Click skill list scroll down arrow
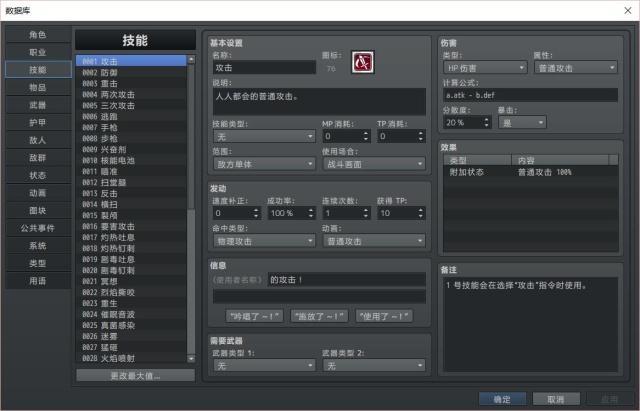The width and height of the screenshot is (640, 411). coord(191,359)
